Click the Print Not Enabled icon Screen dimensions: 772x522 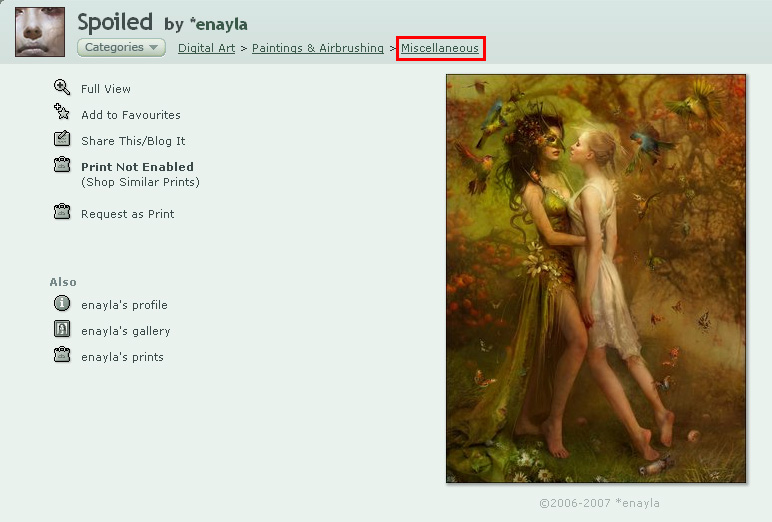62,164
